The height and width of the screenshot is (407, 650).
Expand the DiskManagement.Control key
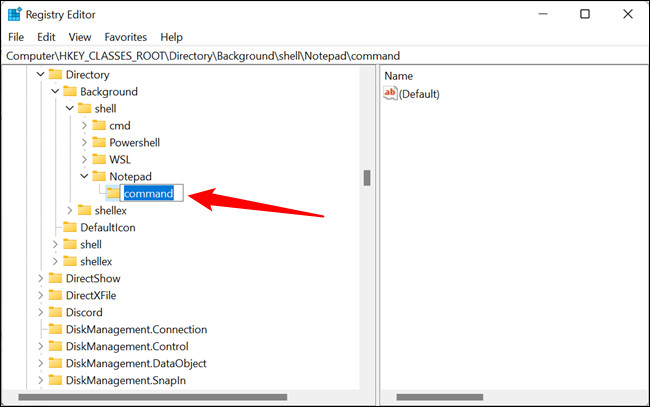[x=40, y=346]
